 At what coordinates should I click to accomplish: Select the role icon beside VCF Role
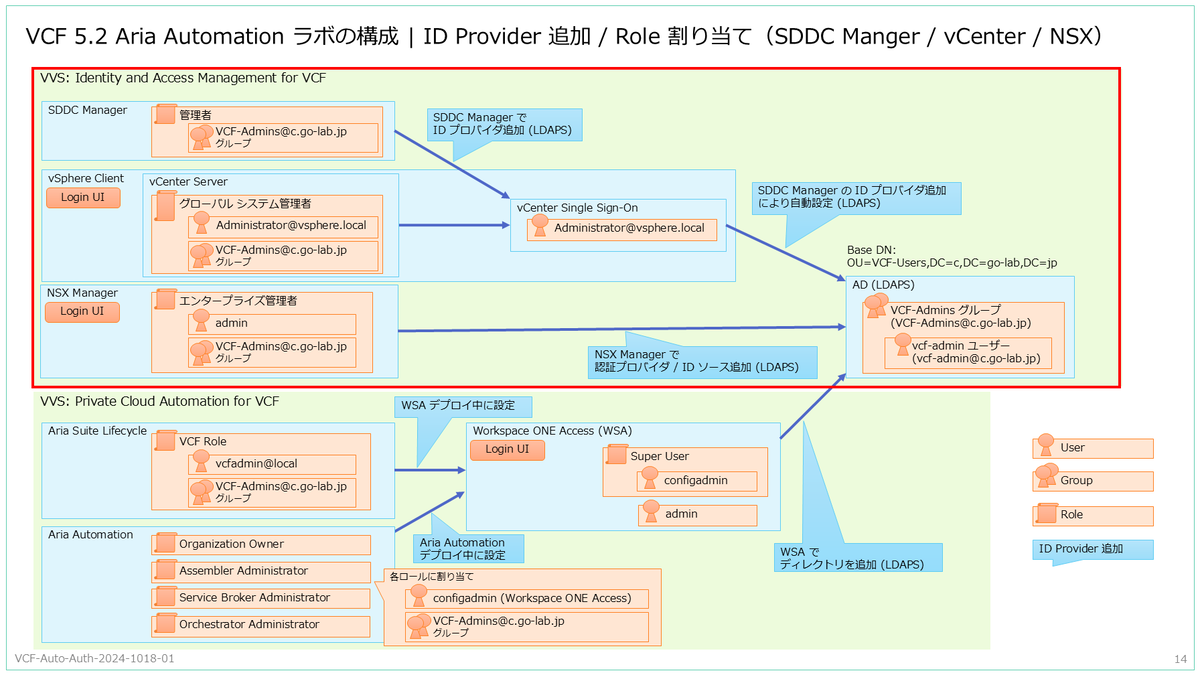[x=165, y=441]
